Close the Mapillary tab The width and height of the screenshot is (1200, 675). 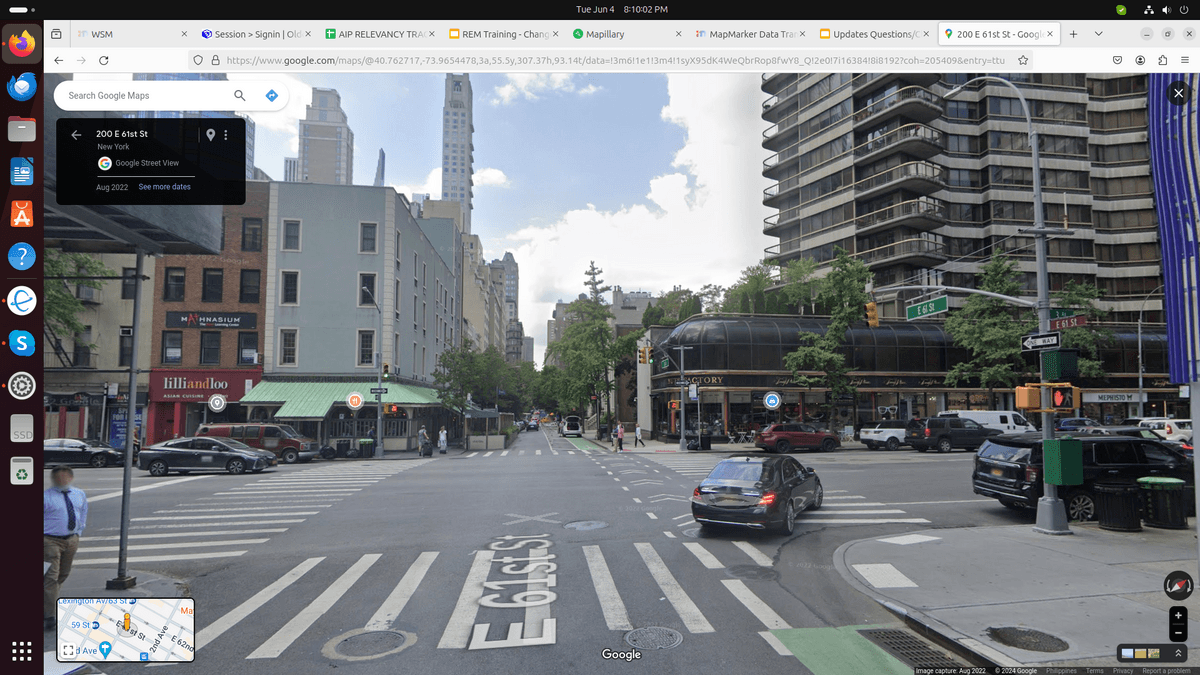(x=679, y=34)
